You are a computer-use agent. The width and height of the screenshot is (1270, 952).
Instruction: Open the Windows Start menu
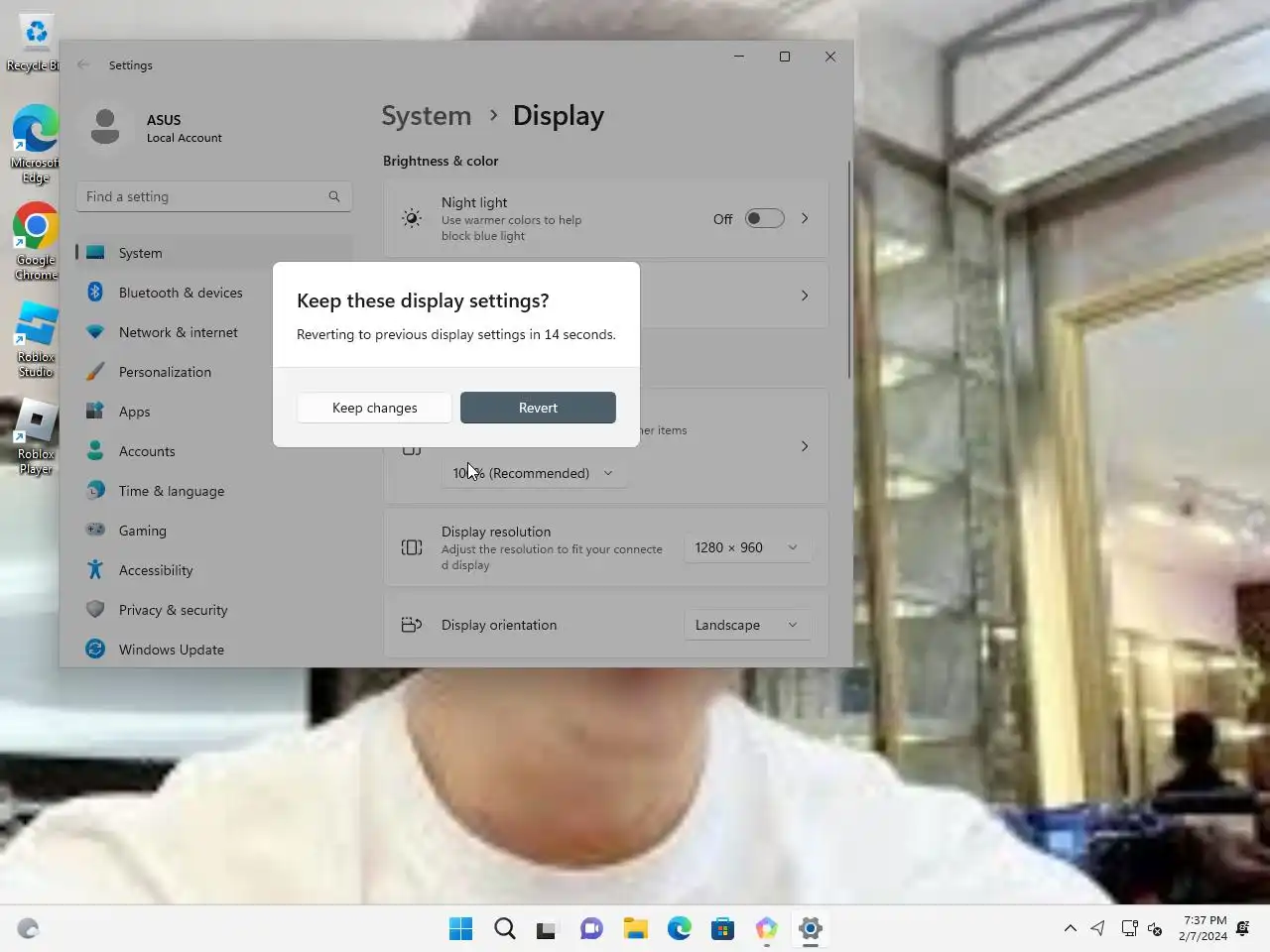point(461,929)
